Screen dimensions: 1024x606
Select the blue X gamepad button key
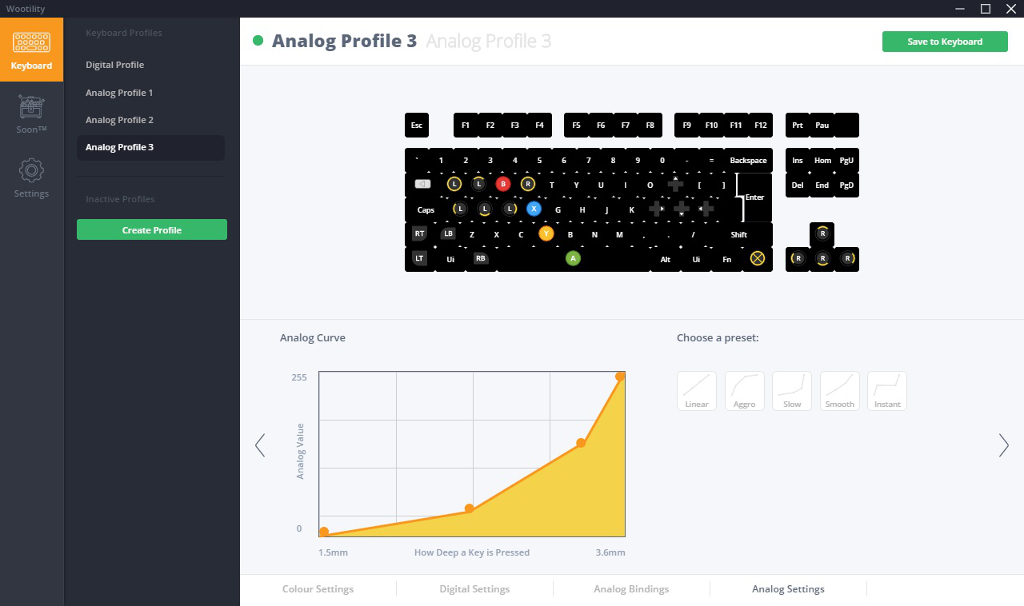pyautogui.click(x=534, y=209)
